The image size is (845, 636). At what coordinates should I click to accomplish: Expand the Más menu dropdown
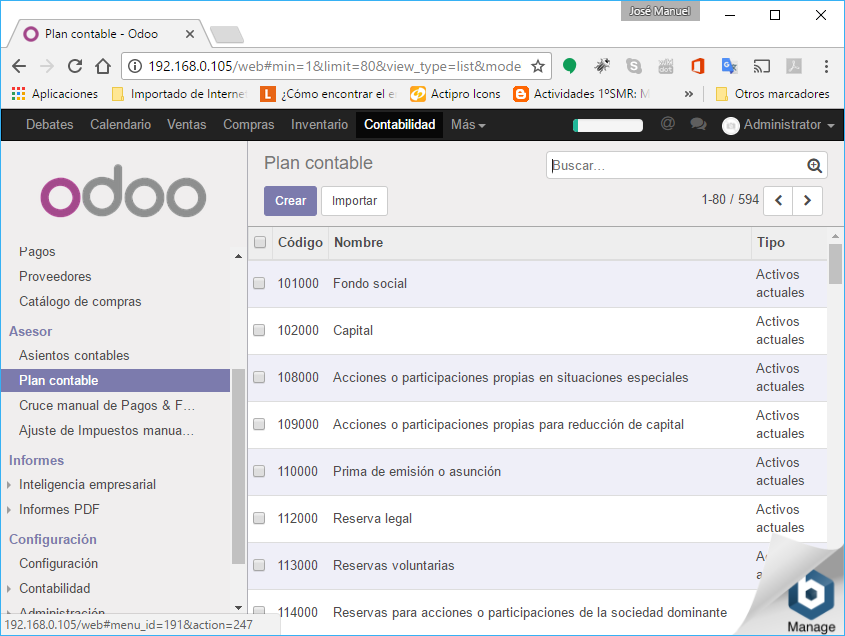[468, 125]
